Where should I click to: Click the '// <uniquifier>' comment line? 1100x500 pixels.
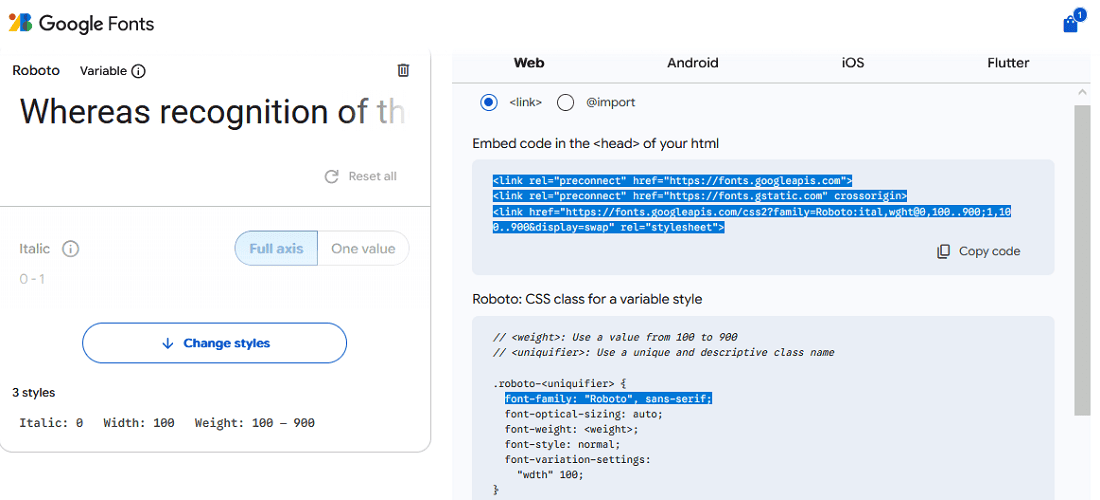pyautogui.click(x=664, y=352)
